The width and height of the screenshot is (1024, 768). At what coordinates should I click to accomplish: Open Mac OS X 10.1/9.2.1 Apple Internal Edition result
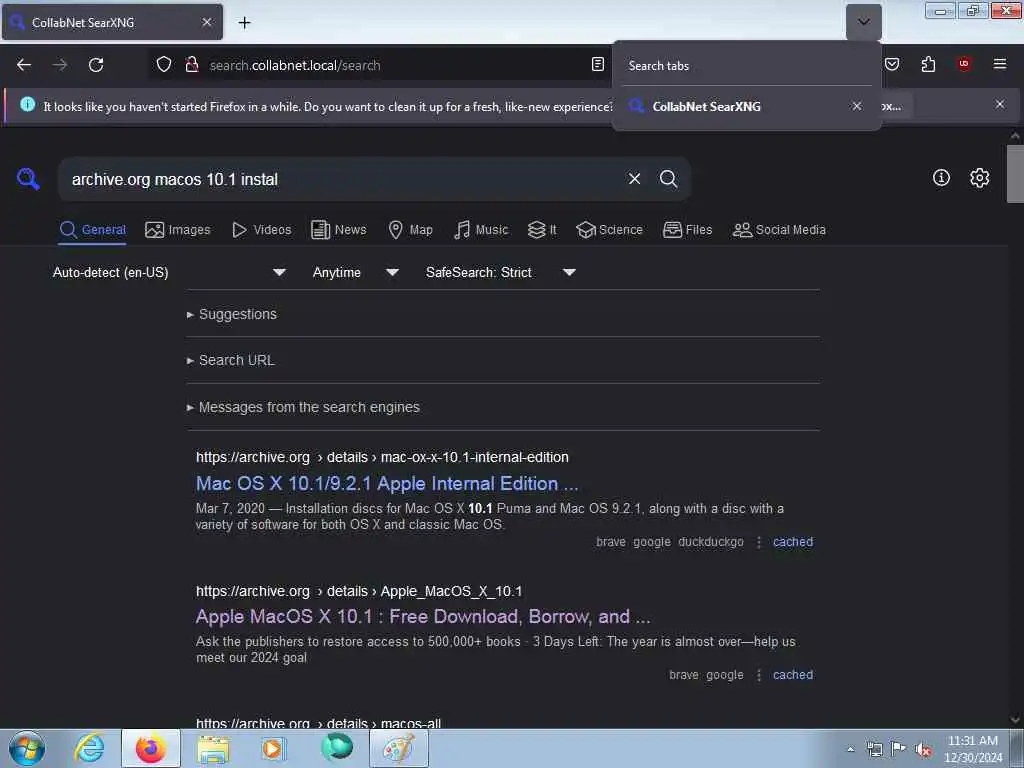[387, 483]
